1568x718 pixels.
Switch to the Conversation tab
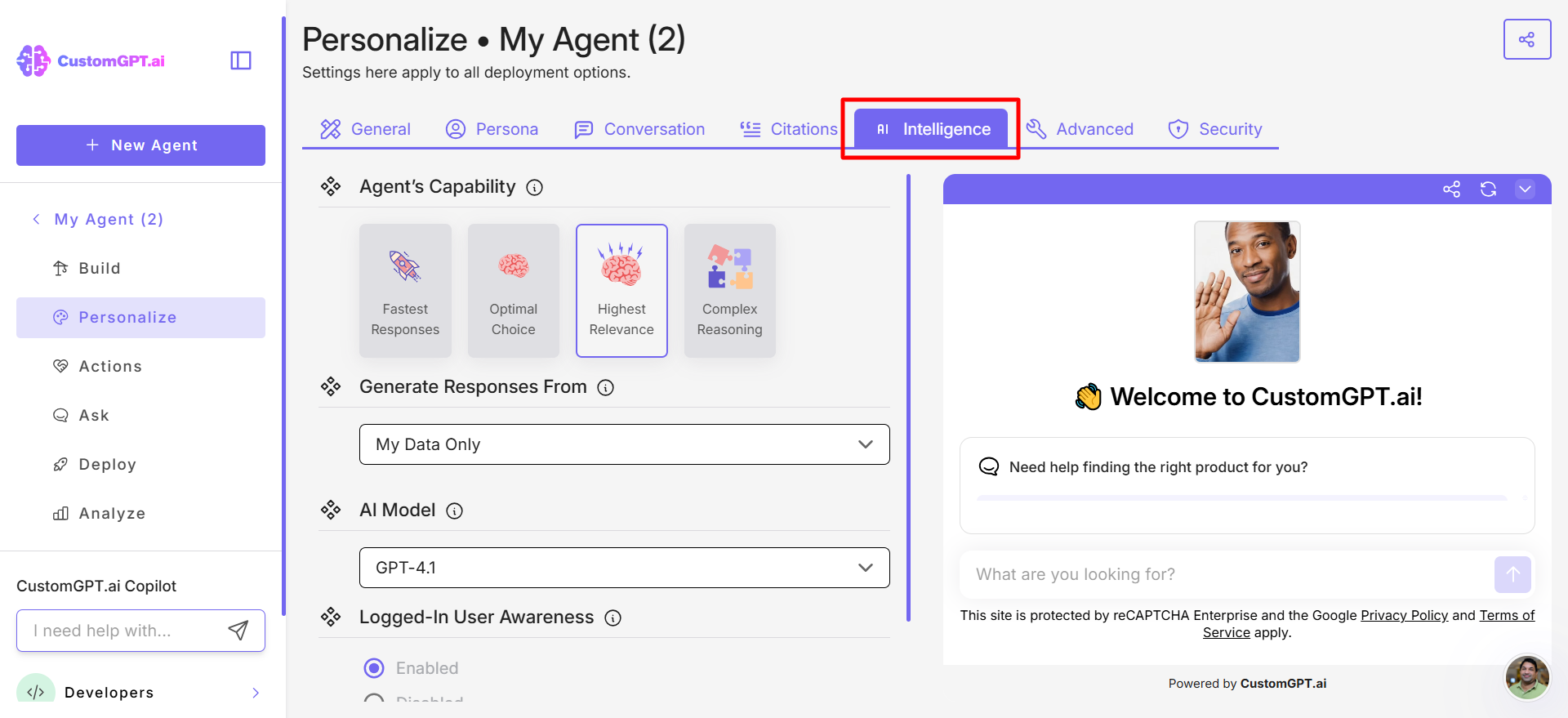(x=639, y=129)
